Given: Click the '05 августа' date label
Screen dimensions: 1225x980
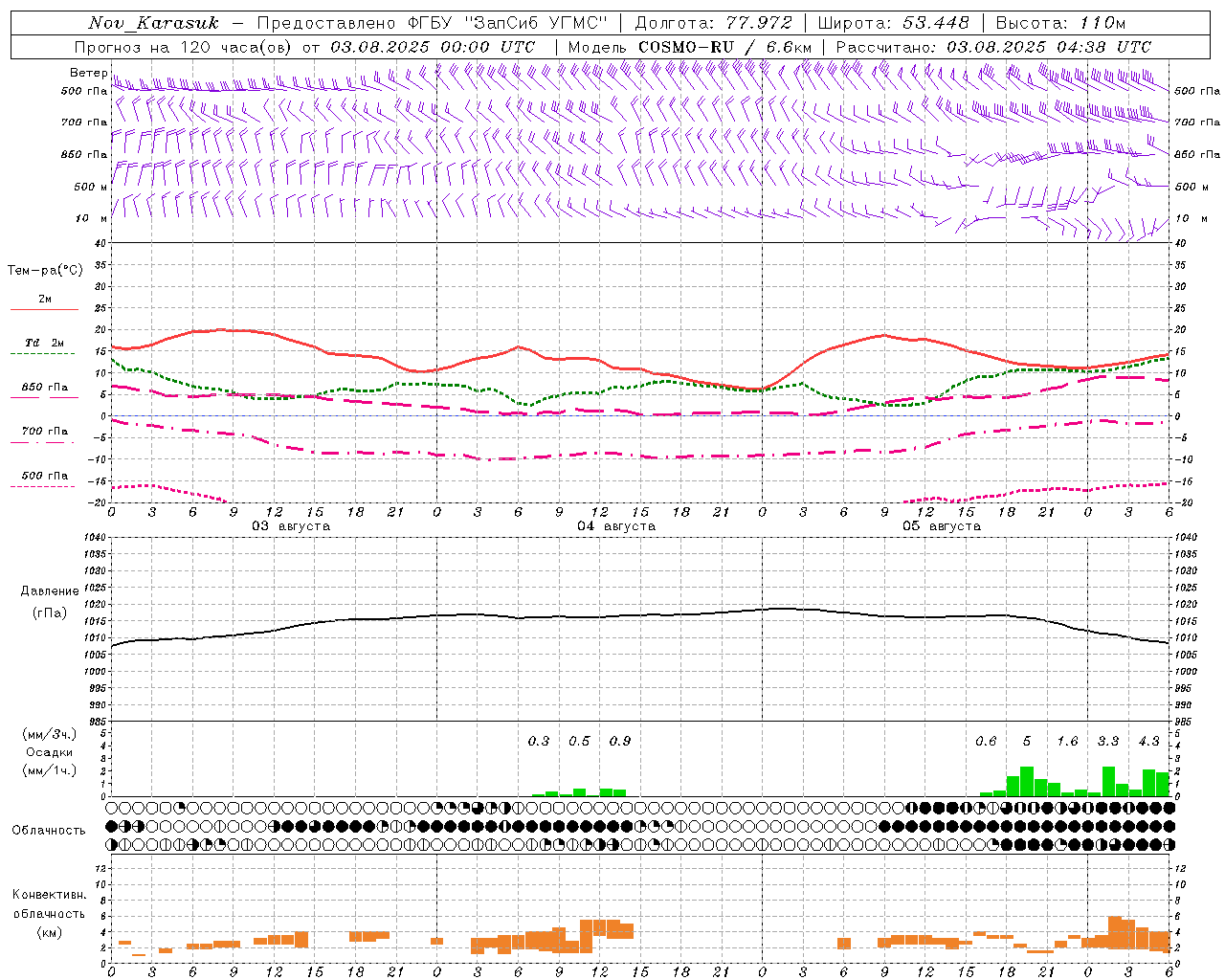Looking at the screenshot, I should point(942,526).
